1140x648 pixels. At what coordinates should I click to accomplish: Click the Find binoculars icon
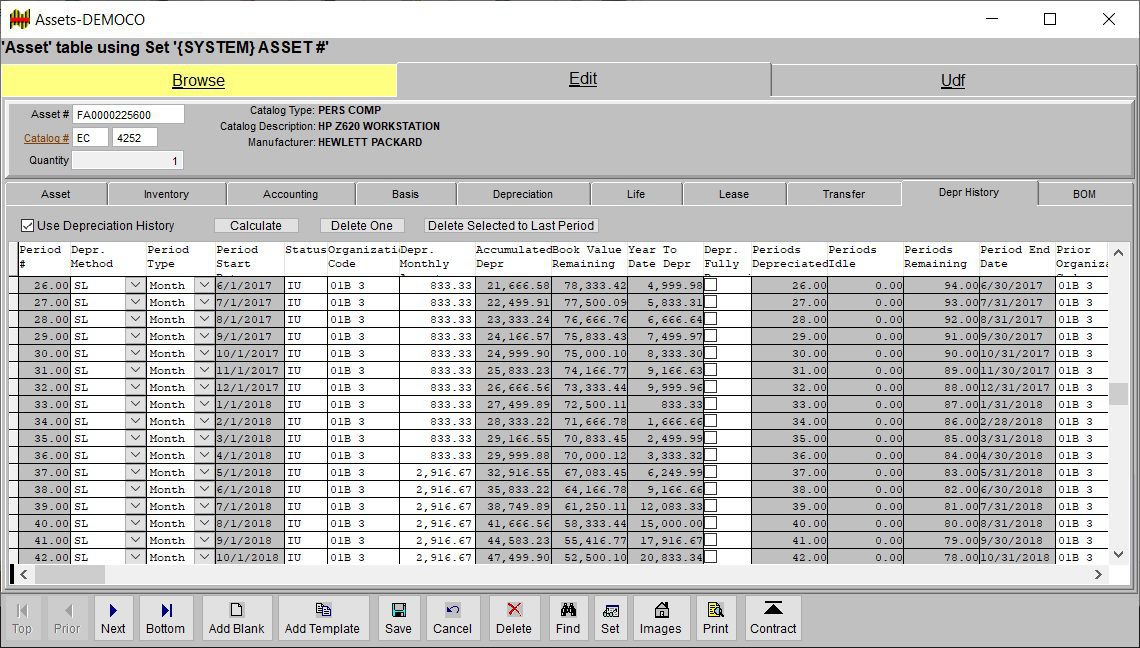click(x=567, y=610)
